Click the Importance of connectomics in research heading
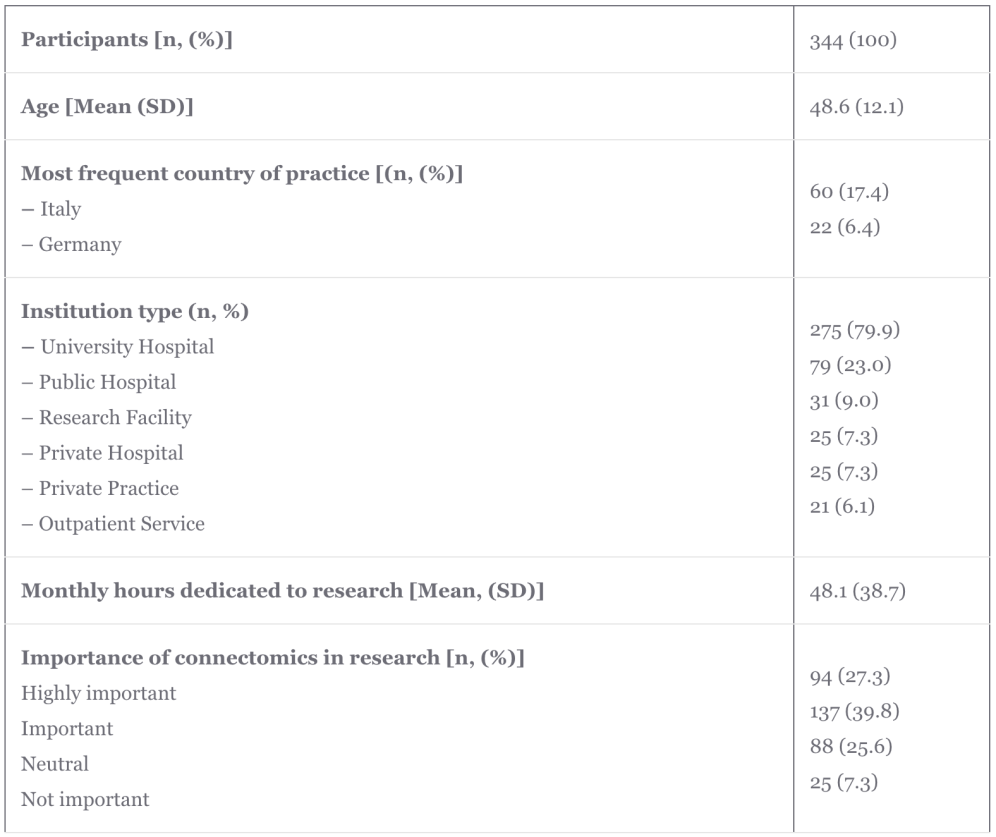The image size is (996, 837). click(273, 658)
